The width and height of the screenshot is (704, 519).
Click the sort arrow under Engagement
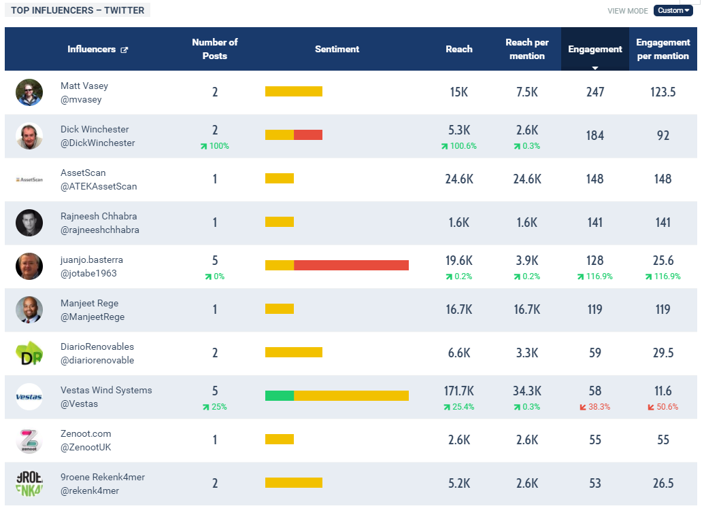click(x=595, y=68)
